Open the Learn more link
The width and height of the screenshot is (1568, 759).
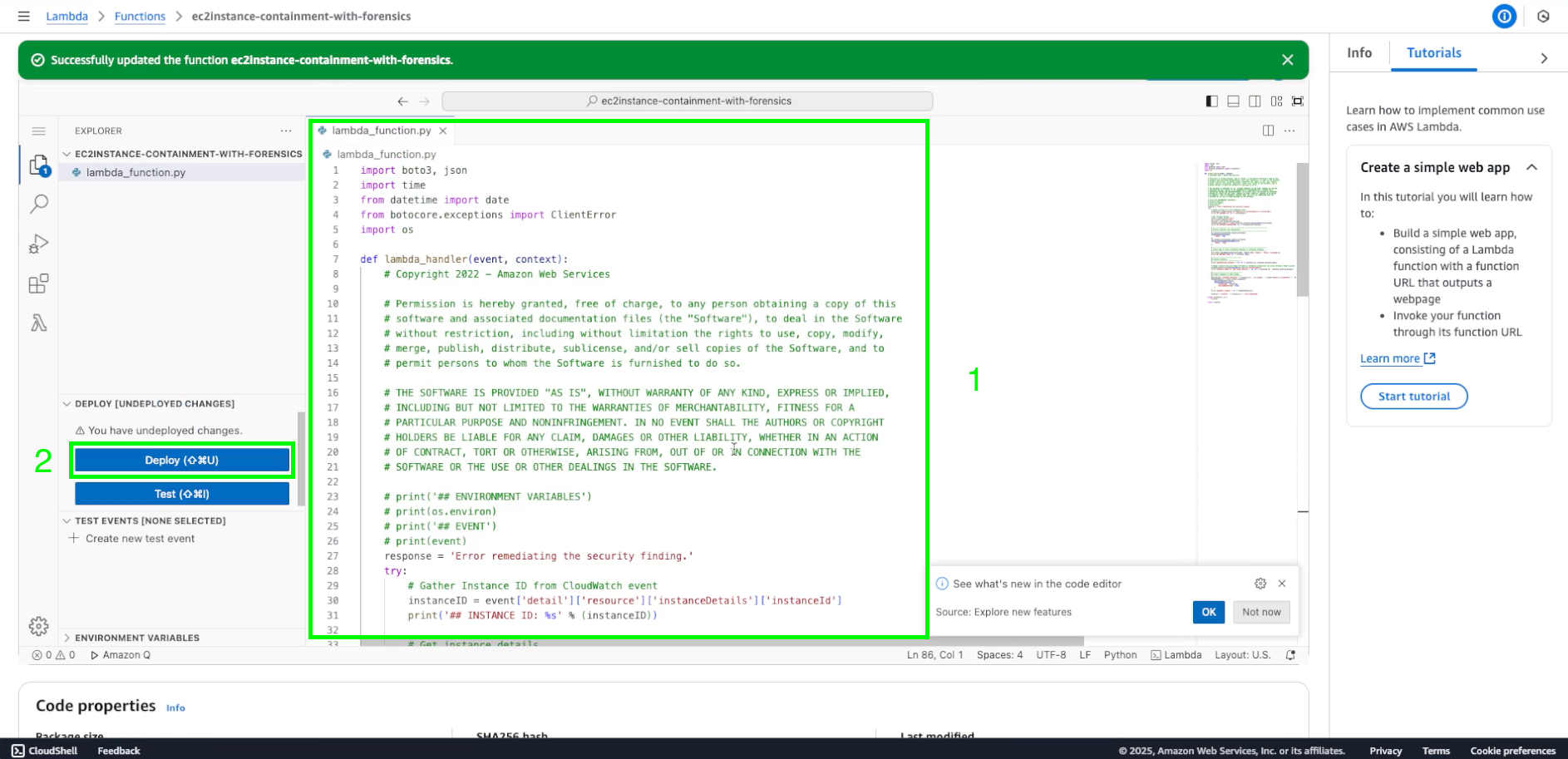coord(1398,358)
